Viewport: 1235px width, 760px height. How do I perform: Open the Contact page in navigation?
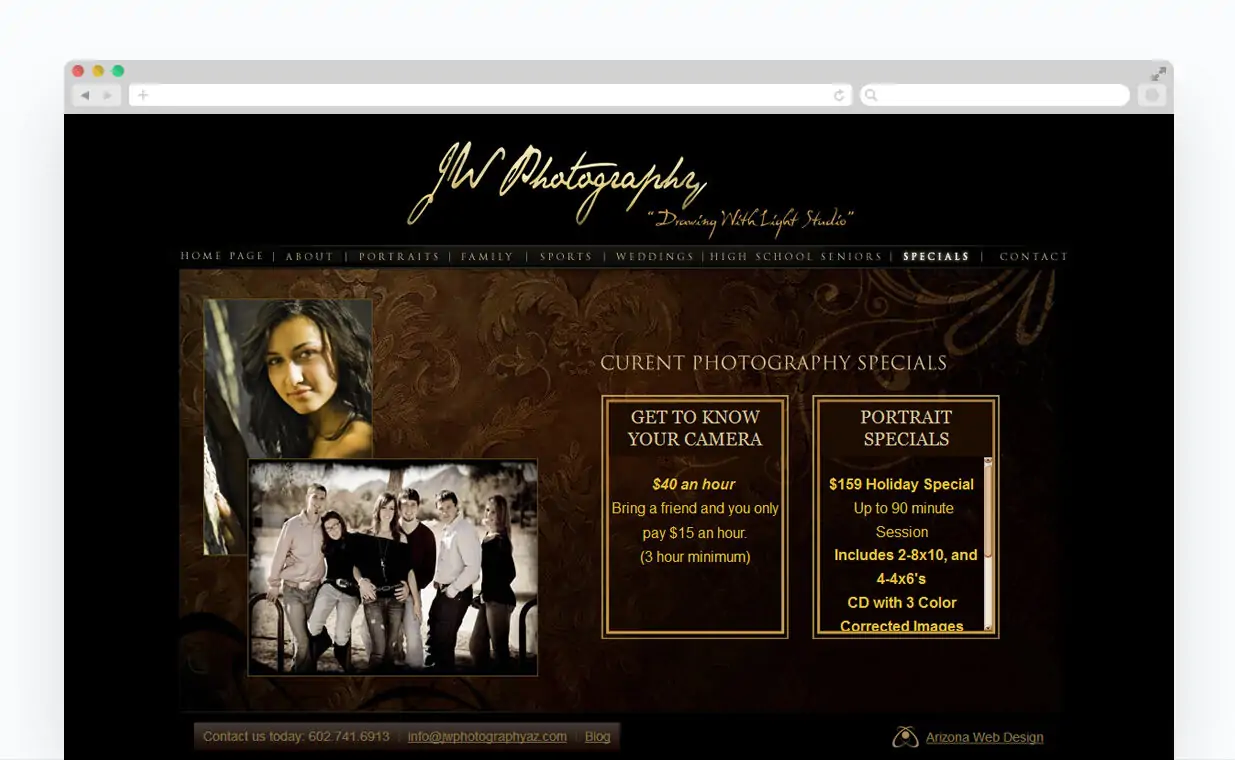[1034, 257]
